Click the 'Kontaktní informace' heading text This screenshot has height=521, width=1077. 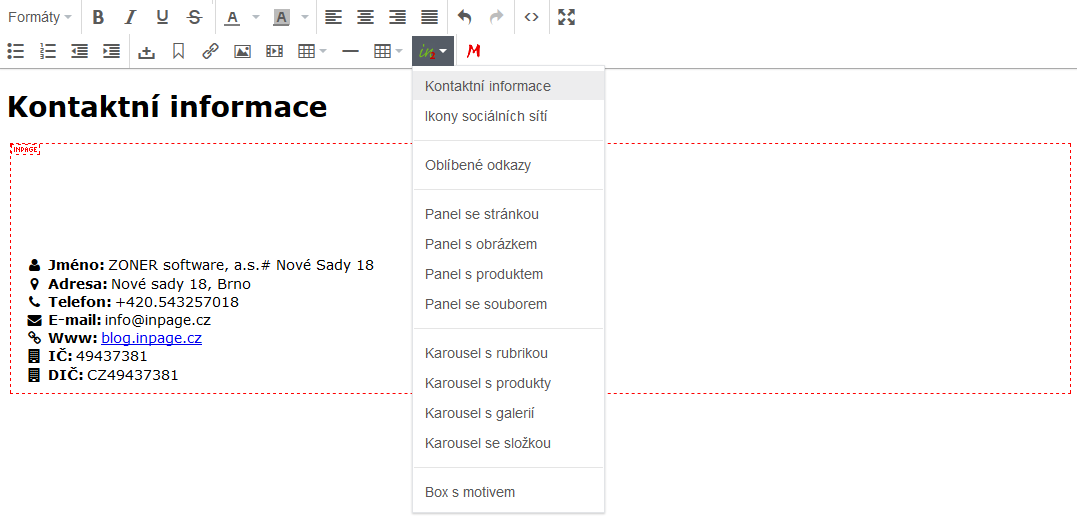pos(167,106)
